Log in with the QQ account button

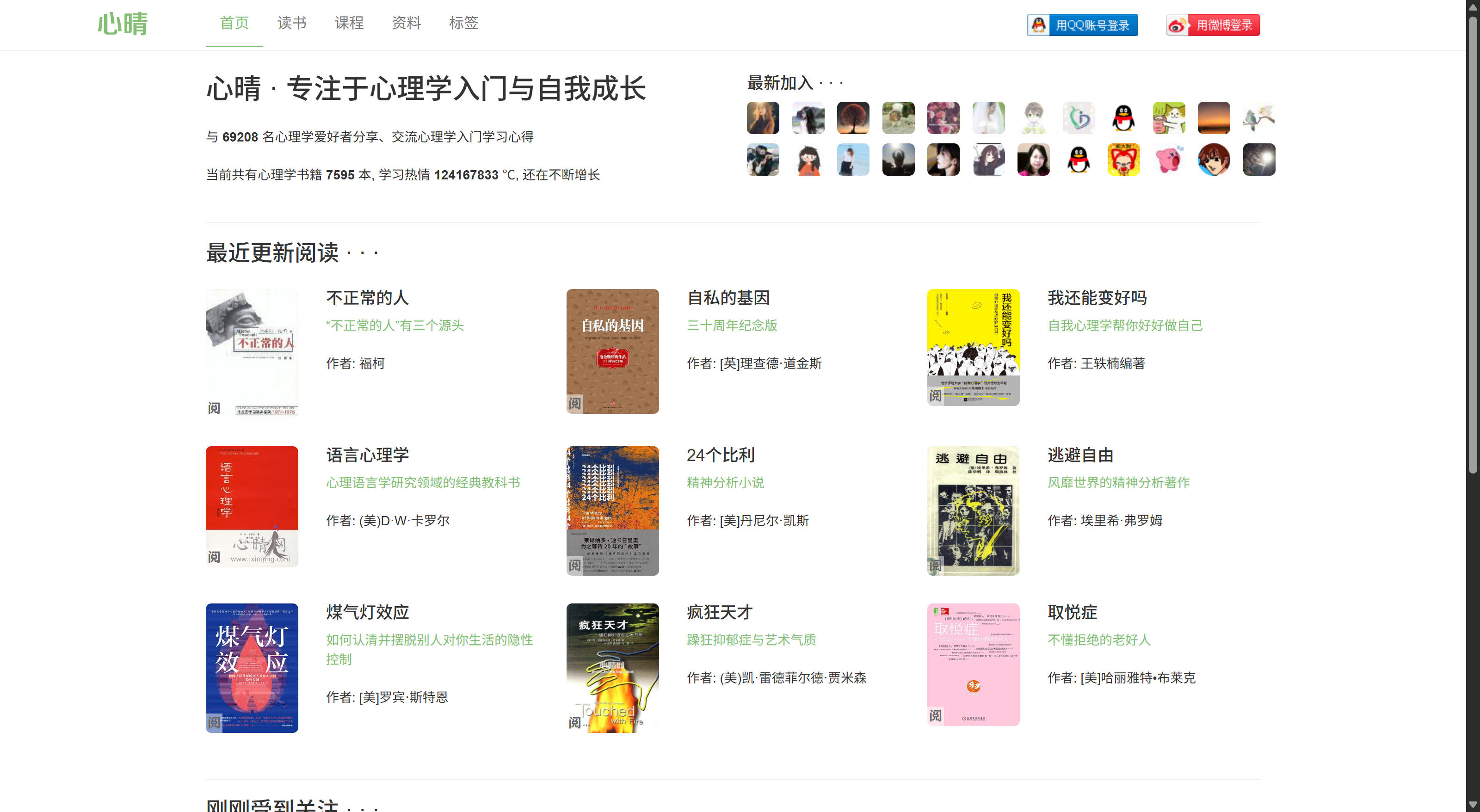(x=1082, y=25)
